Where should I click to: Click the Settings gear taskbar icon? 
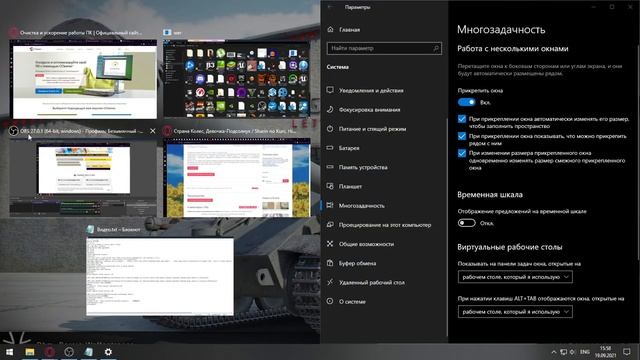tap(108, 351)
